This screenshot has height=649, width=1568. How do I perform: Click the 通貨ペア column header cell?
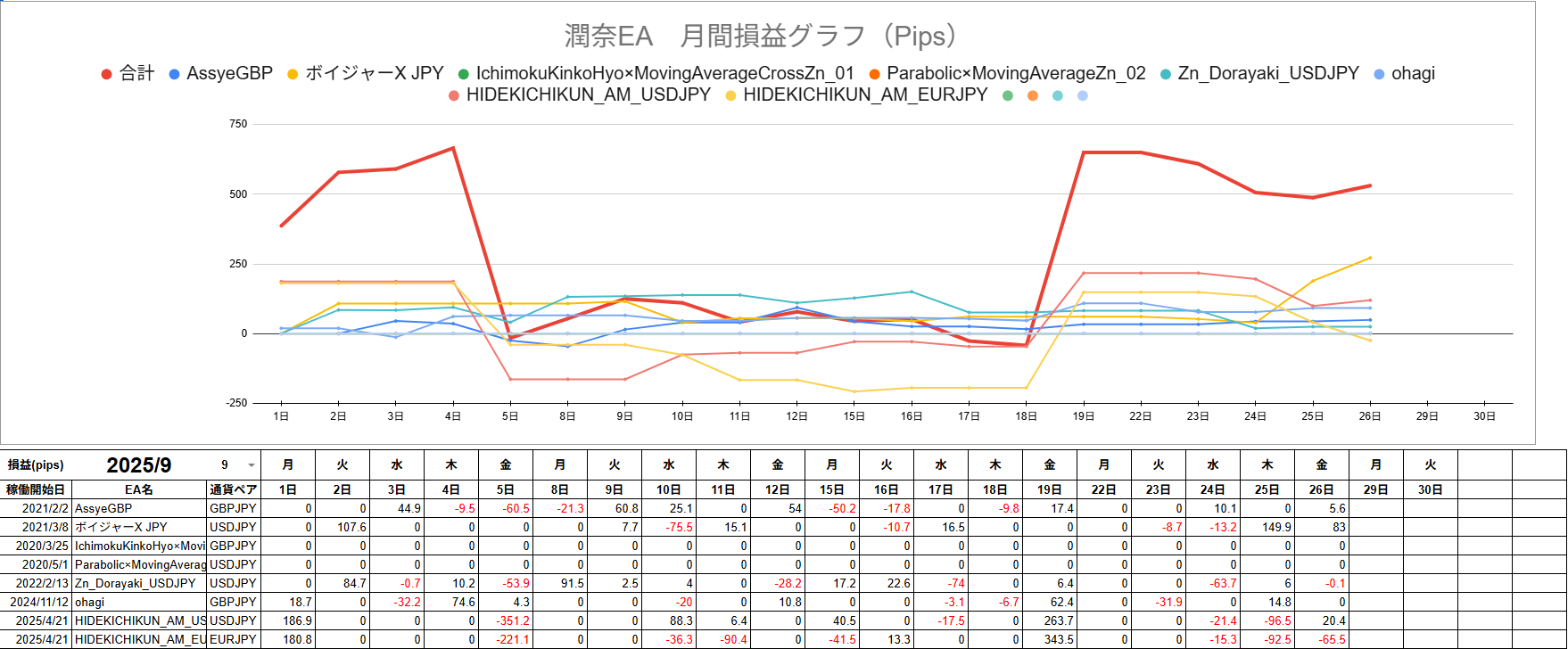point(233,489)
